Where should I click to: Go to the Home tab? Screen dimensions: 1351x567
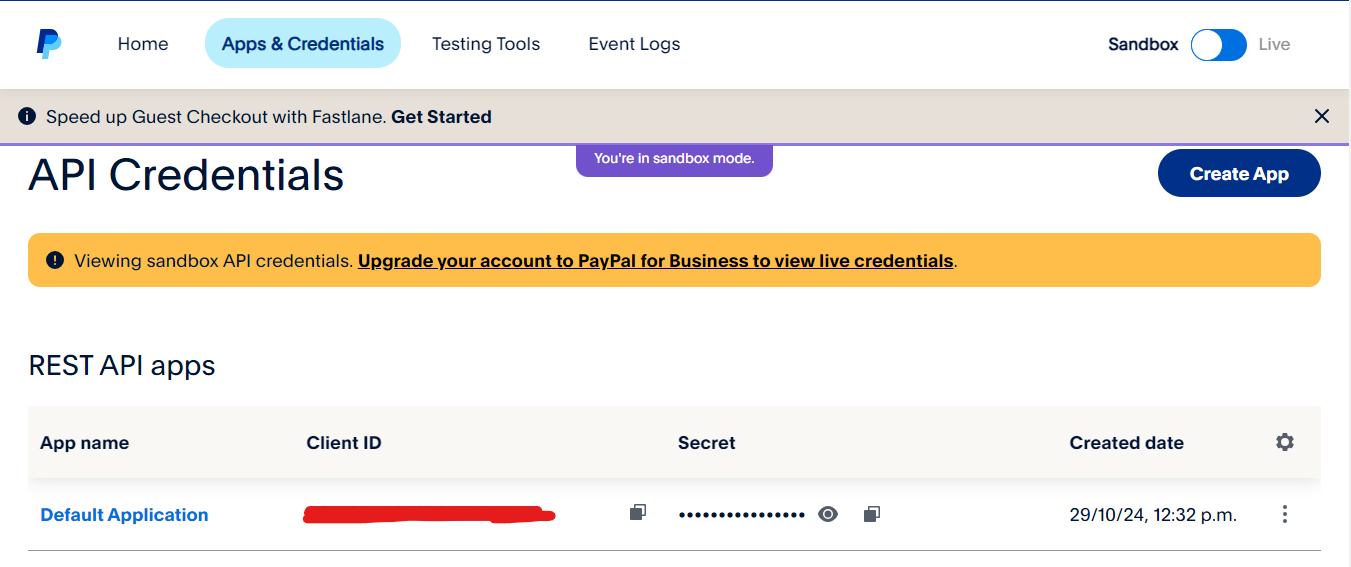[x=143, y=44]
